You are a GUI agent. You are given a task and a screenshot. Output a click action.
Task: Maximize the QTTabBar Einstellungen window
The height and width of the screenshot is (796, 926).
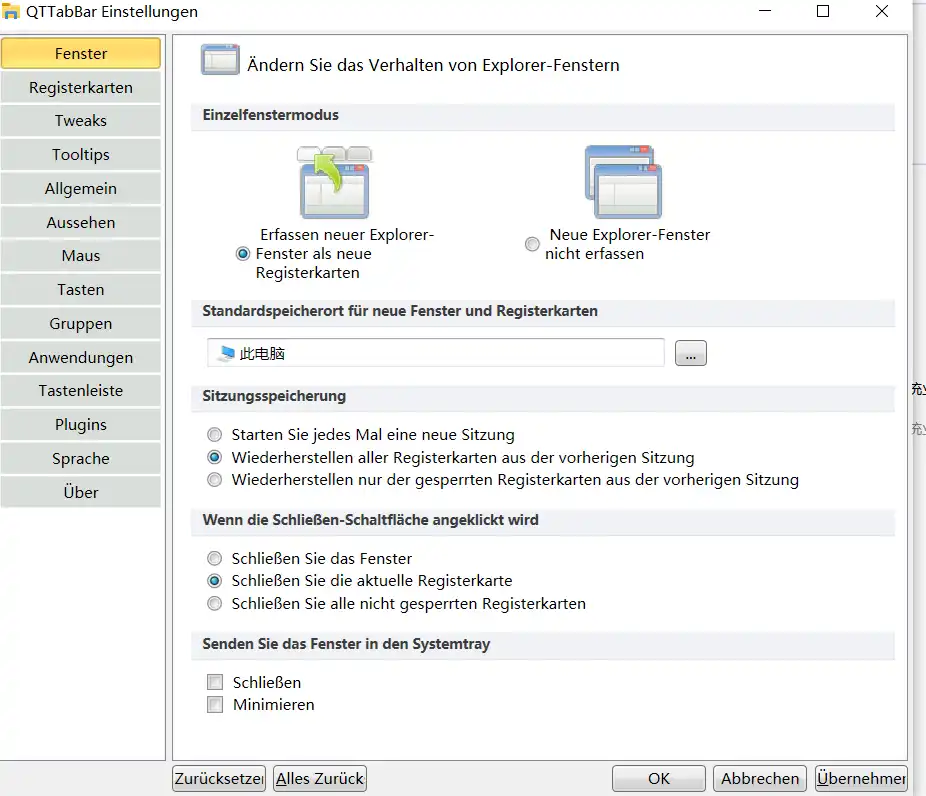coord(823,11)
